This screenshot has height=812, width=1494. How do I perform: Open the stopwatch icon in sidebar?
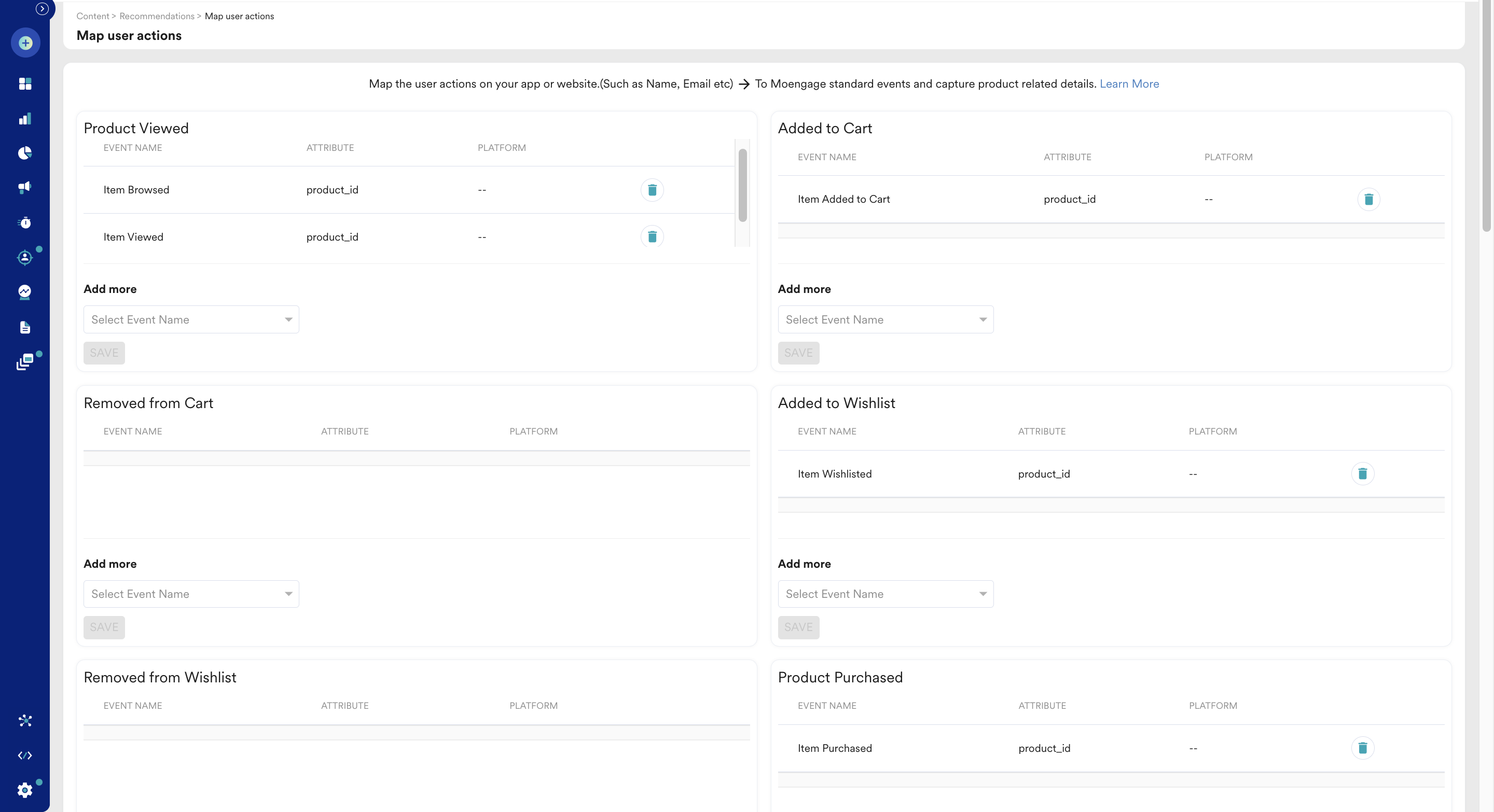point(25,222)
